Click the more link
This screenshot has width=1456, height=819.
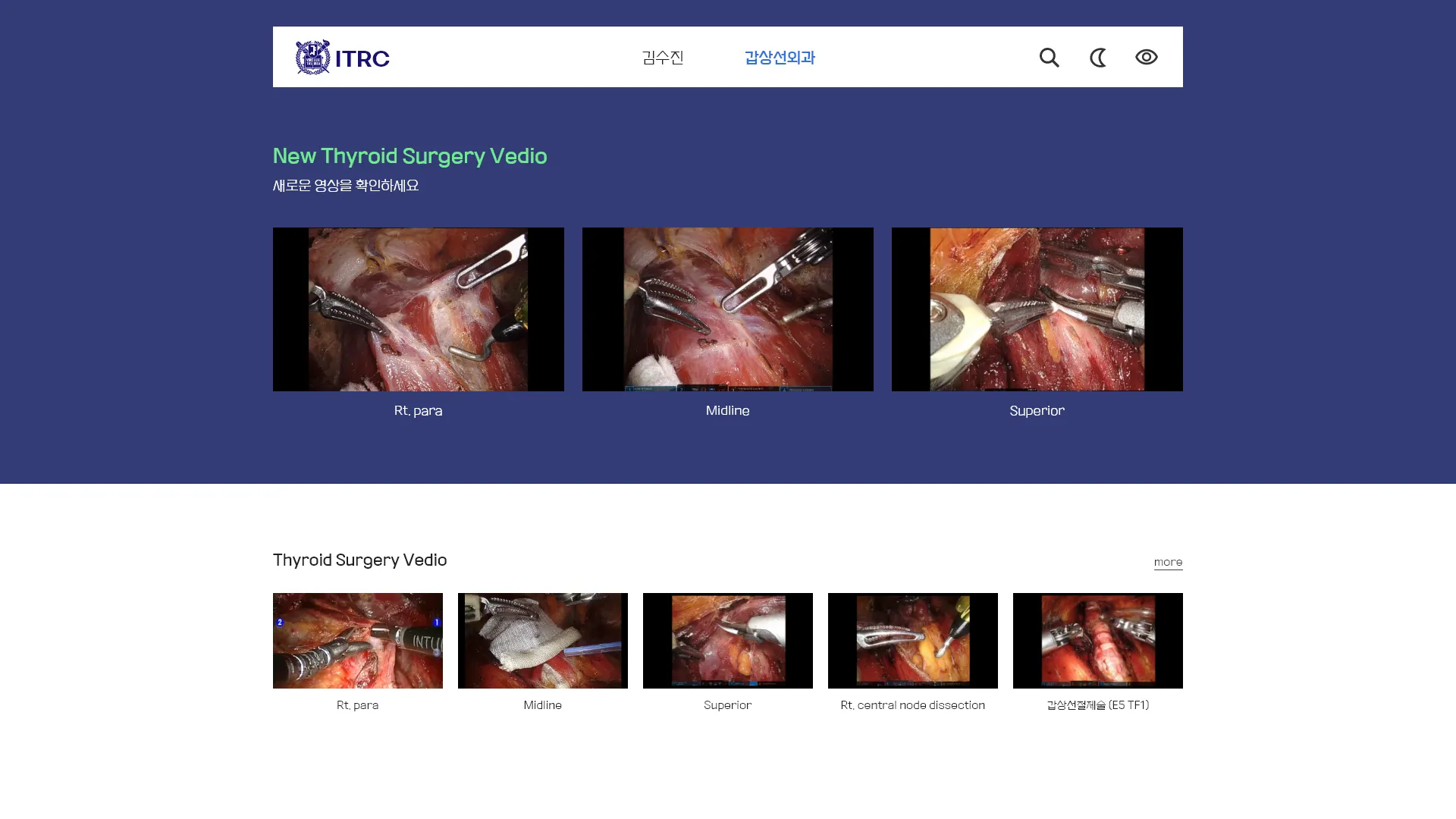click(1168, 562)
